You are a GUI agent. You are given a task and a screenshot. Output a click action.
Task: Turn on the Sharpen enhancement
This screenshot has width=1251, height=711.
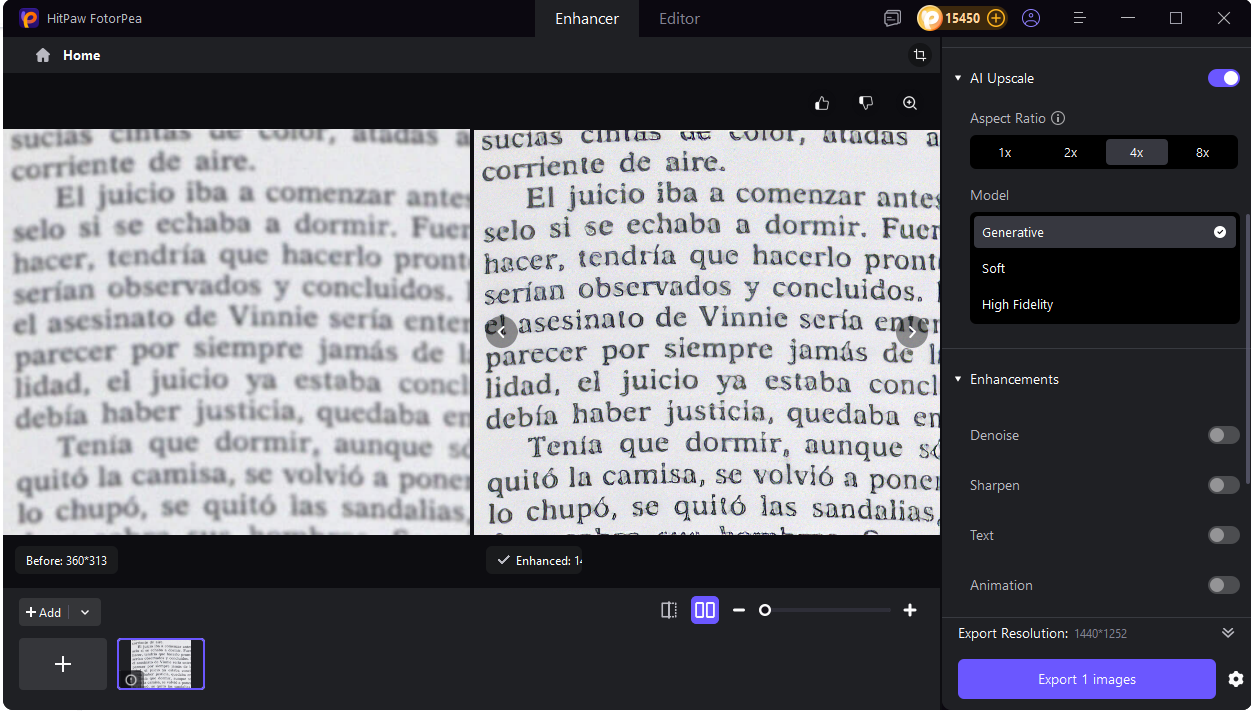click(x=1223, y=485)
